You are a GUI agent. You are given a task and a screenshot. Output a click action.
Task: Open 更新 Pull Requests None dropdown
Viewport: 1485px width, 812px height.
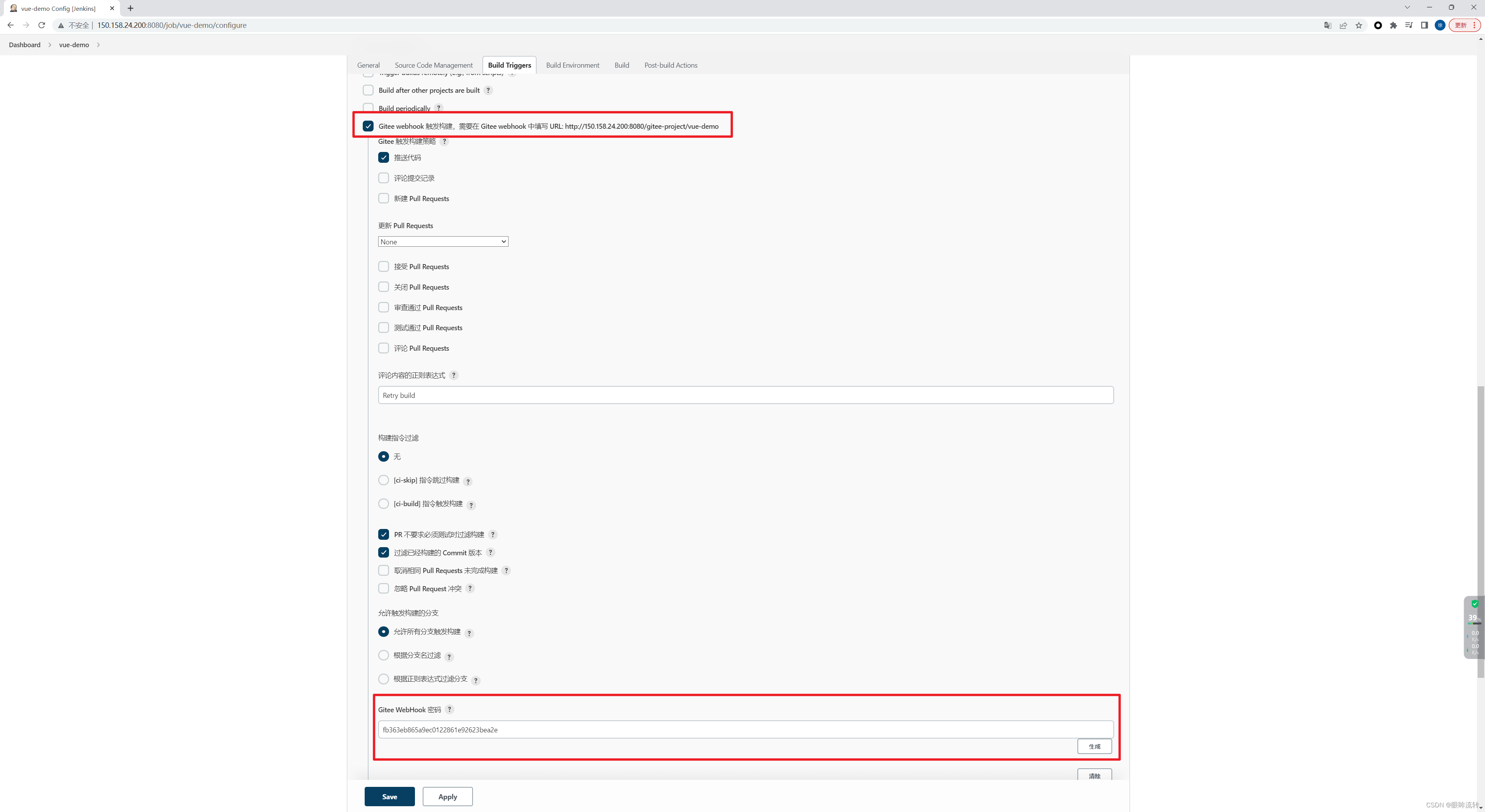click(x=443, y=241)
